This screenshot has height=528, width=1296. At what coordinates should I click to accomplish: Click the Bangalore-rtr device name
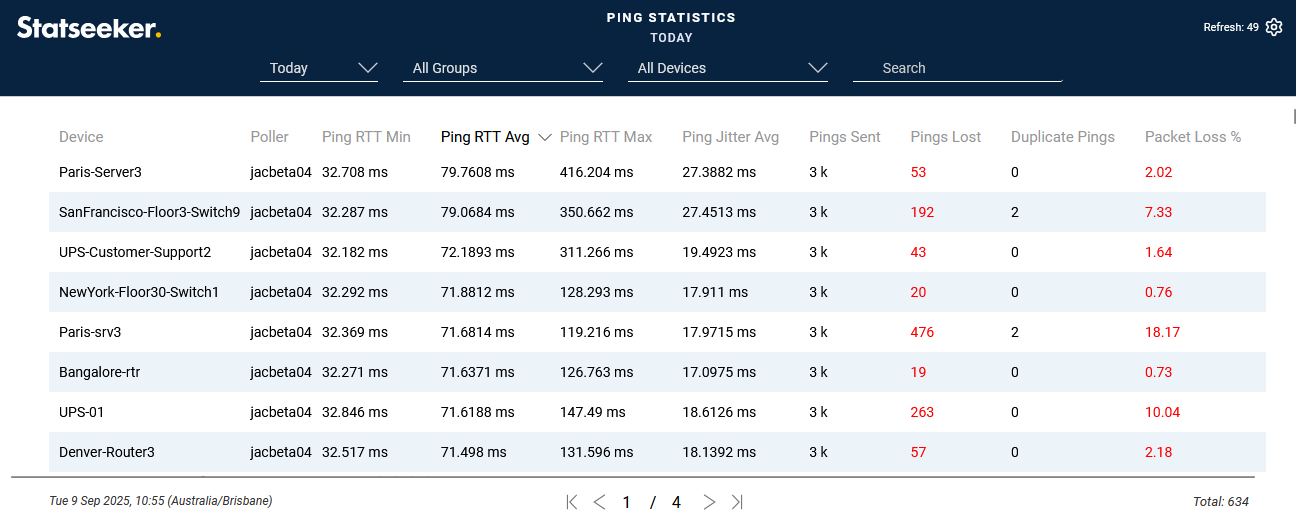pos(99,372)
